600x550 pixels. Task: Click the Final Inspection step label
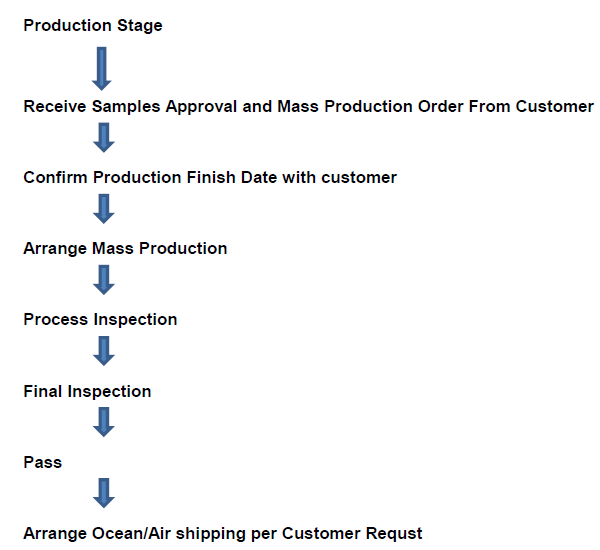tap(87, 391)
